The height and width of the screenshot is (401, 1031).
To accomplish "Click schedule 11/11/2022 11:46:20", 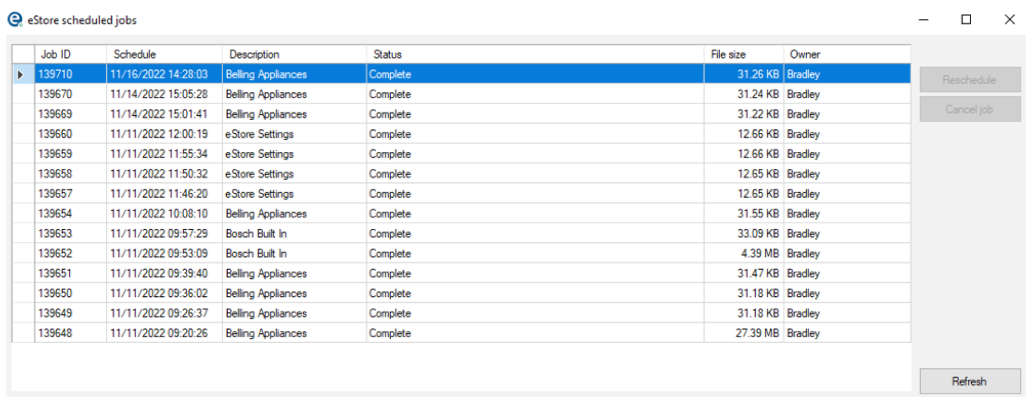I will (164, 194).
